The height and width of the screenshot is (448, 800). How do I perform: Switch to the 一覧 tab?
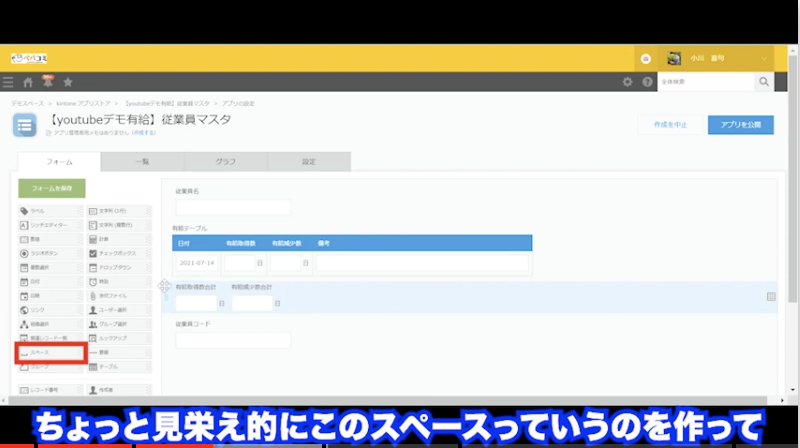[x=142, y=161]
